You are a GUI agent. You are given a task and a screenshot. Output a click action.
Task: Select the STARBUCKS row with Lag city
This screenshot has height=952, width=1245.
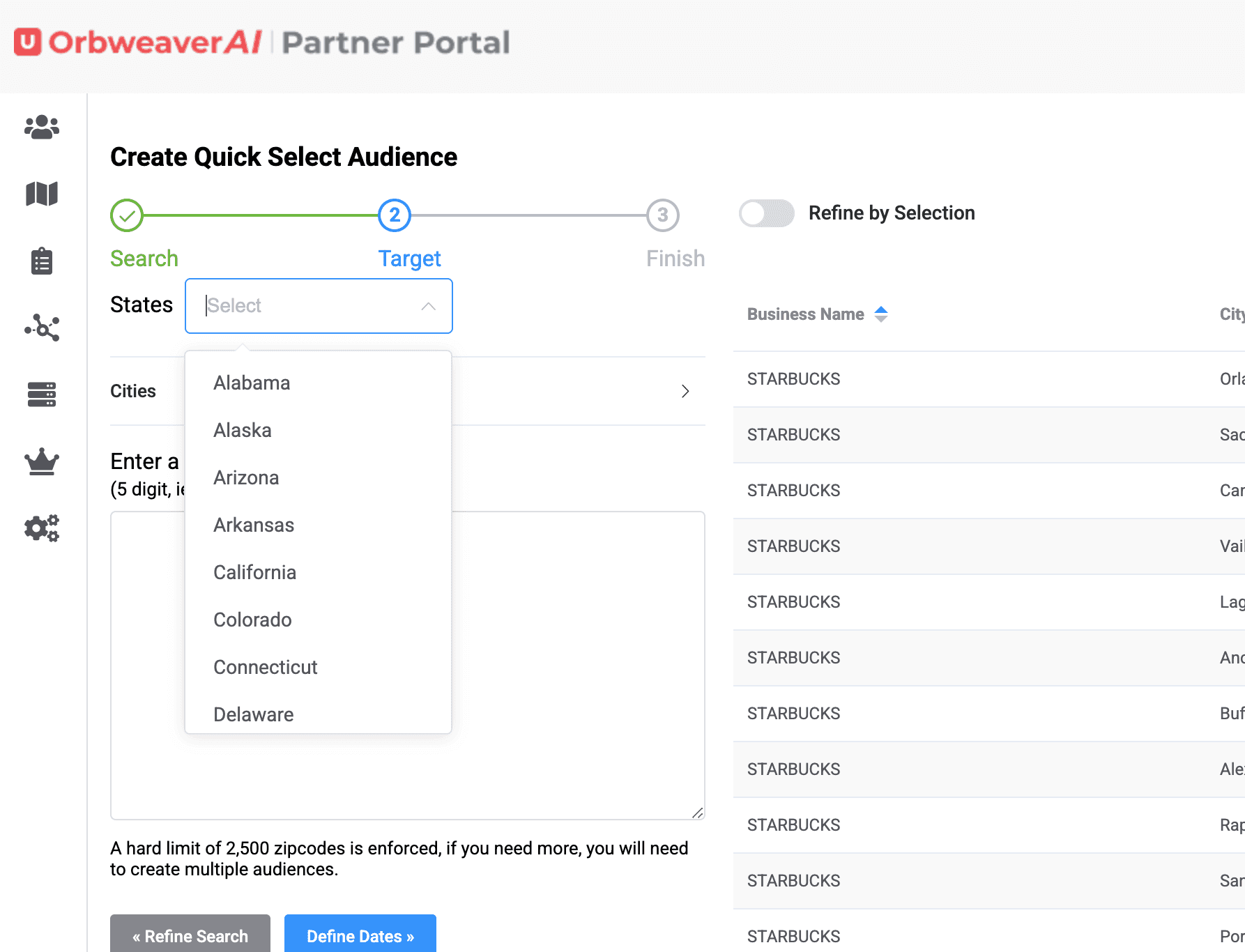989,602
